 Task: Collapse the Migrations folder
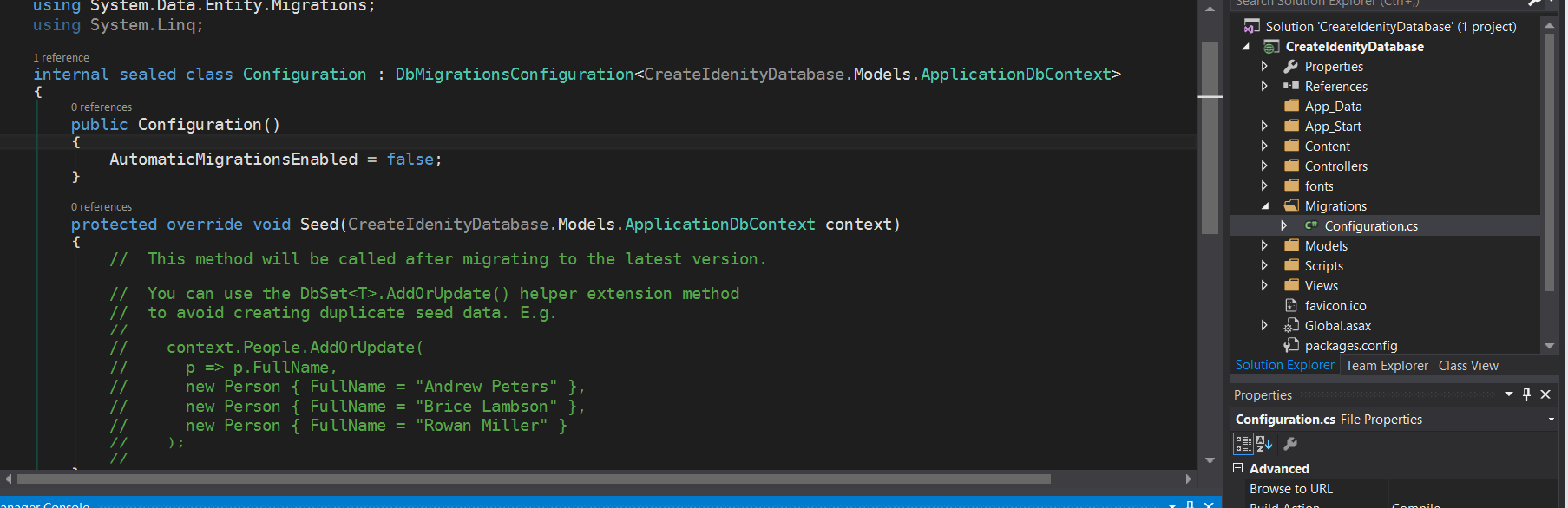(x=1265, y=206)
